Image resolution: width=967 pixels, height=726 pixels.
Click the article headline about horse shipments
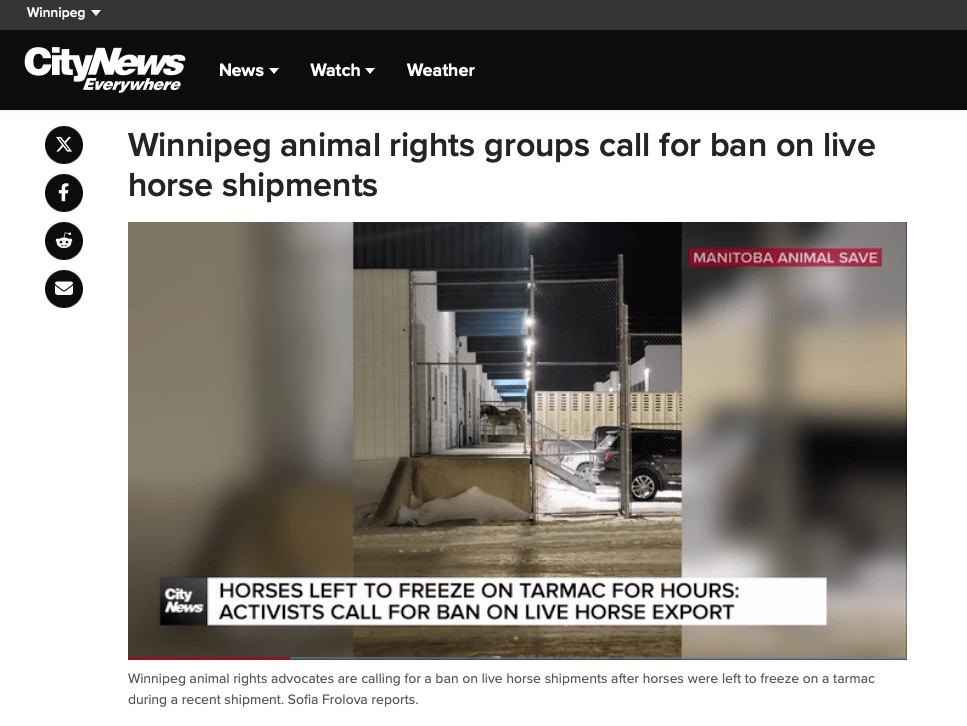click(501, 165)
